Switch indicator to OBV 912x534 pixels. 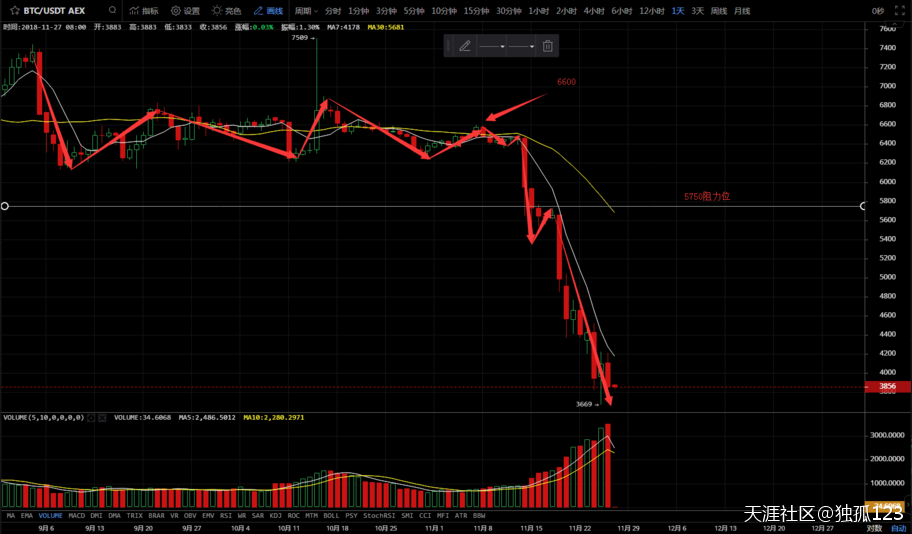(190, 515)
